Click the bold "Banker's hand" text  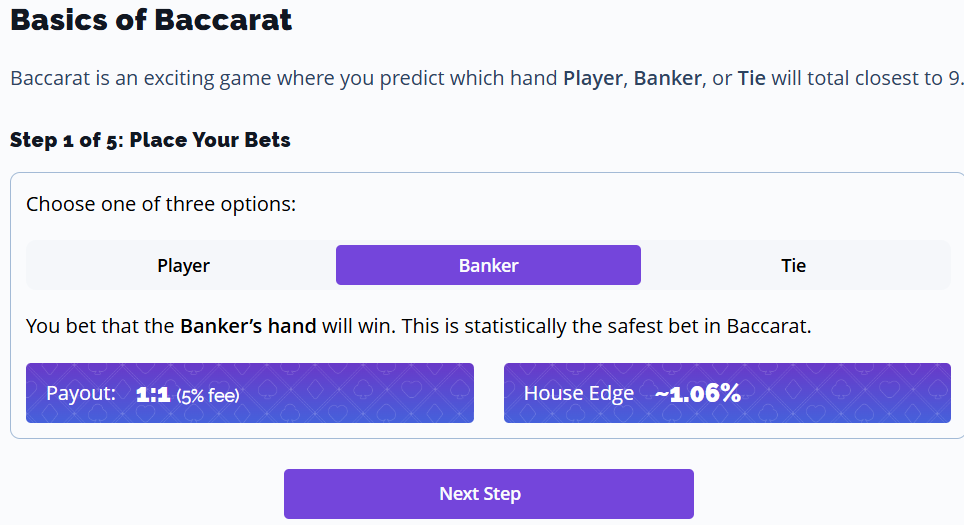[x=248, y=326]
